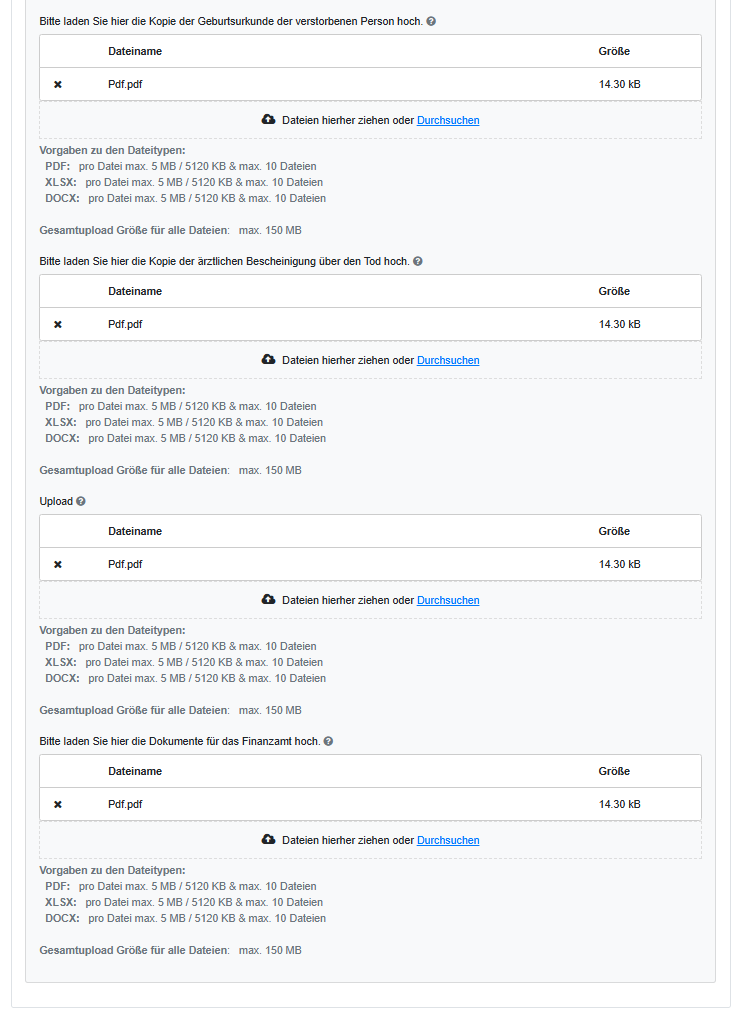Delete Pdf.pdf from the ärztliche Bescheinigung list
The width and height of the screenshot is (741, 1010).
click(57, 324)
